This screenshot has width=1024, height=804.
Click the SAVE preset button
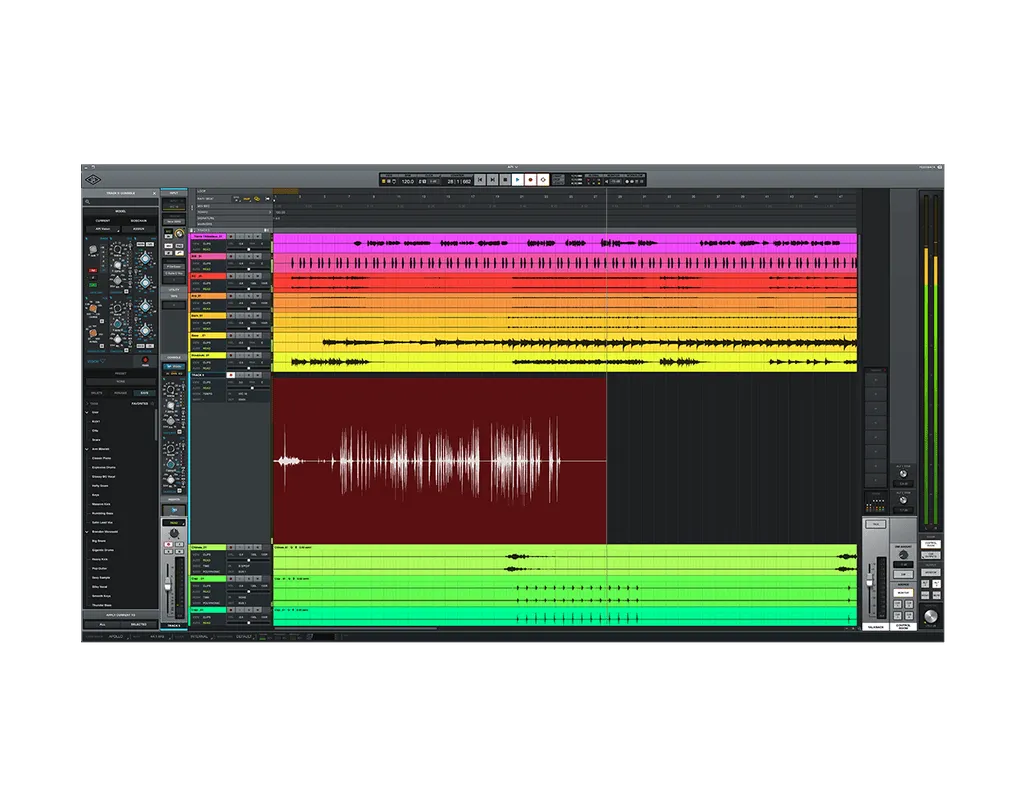(144, 393)
